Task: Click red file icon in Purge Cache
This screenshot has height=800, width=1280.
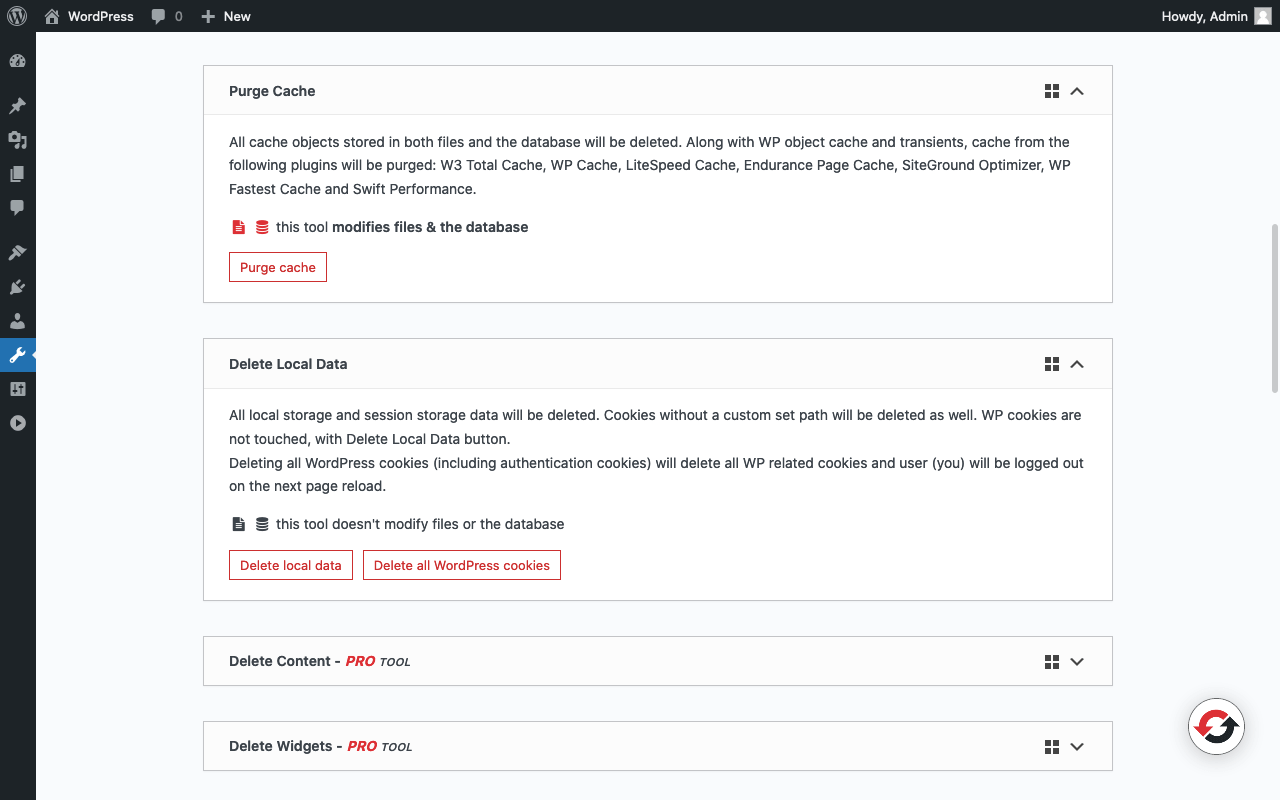Action: coord(238,227)
